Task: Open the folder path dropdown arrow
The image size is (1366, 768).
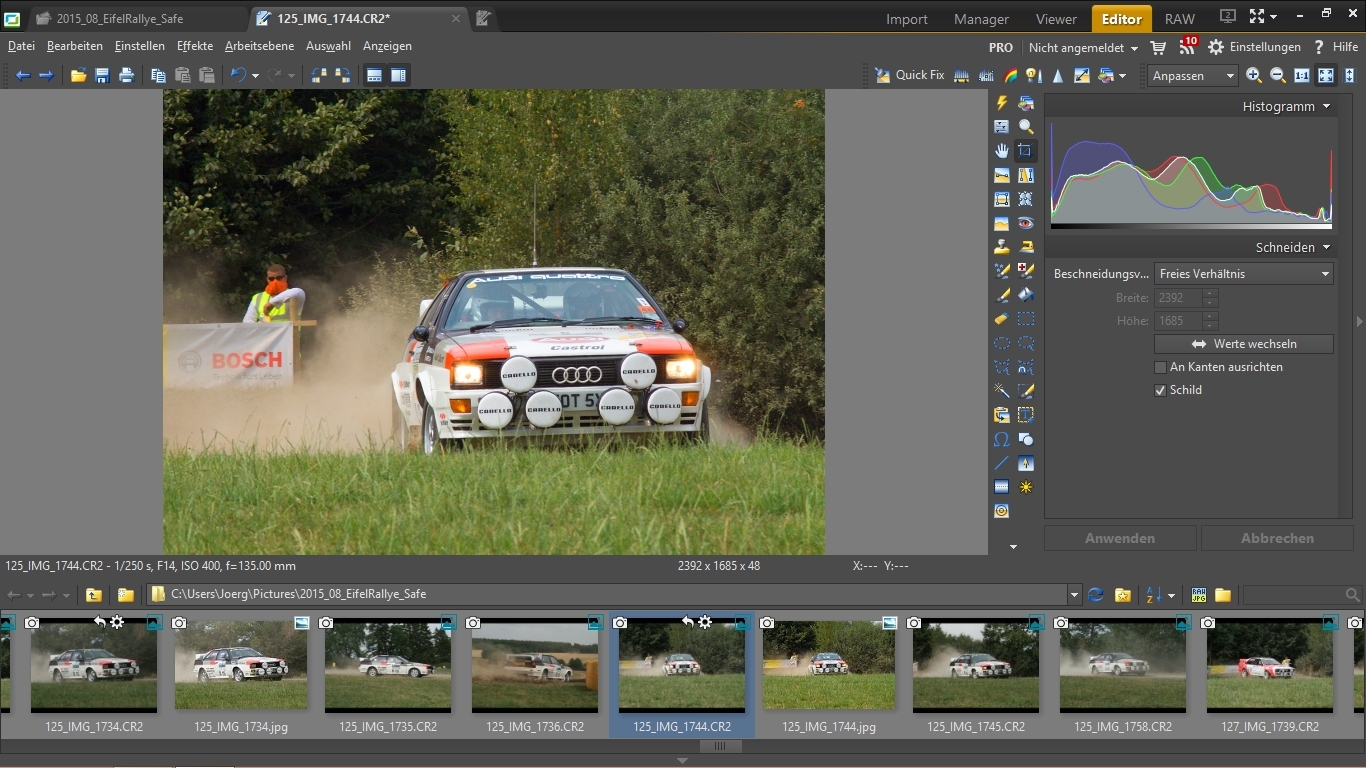Action: (1074, 594)
